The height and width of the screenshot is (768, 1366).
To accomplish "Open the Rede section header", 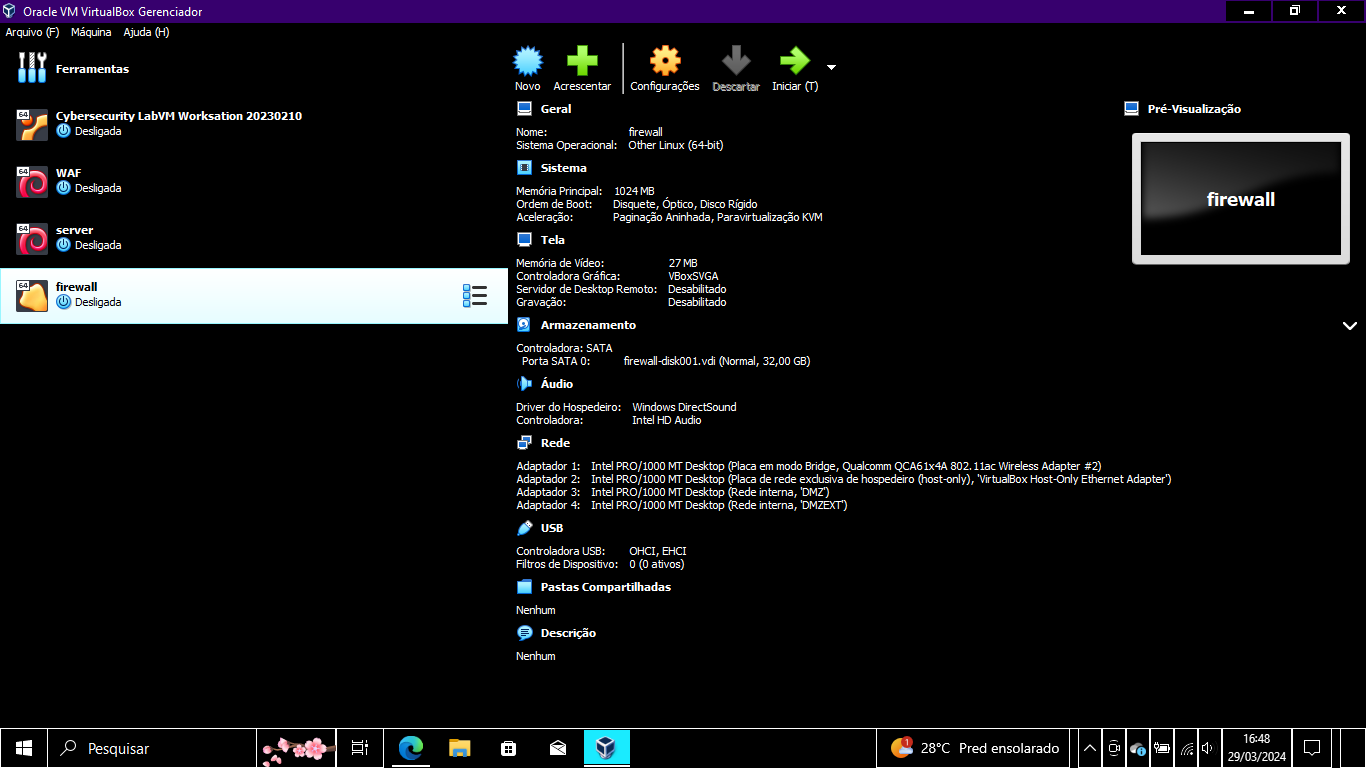I will [555, 443].
